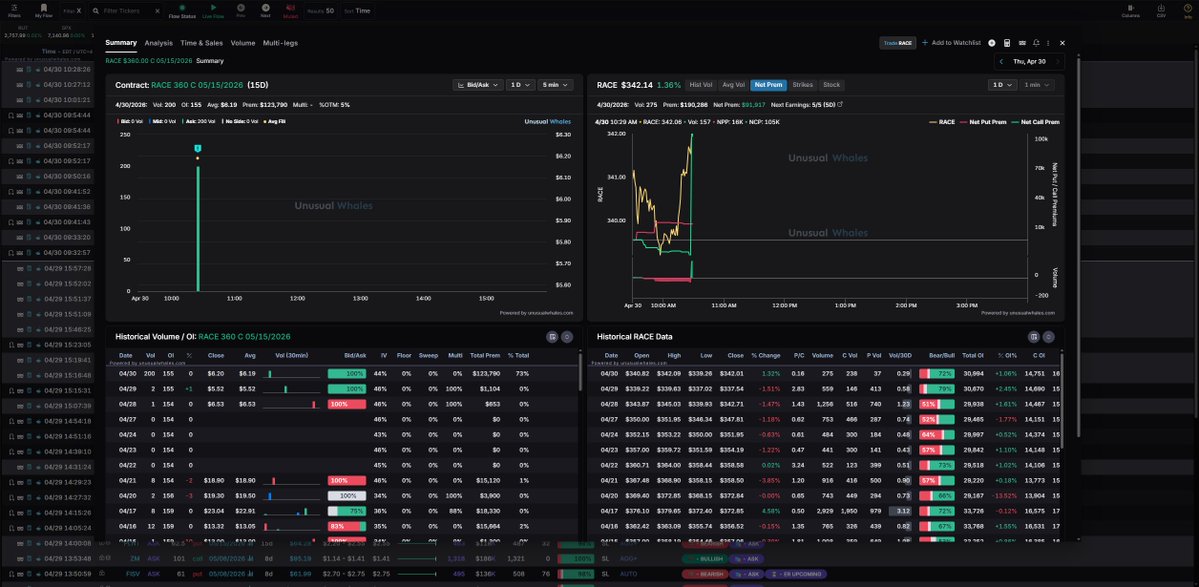Click the 75% Bid/Ask bar in 04/17 row

point(347,511)
